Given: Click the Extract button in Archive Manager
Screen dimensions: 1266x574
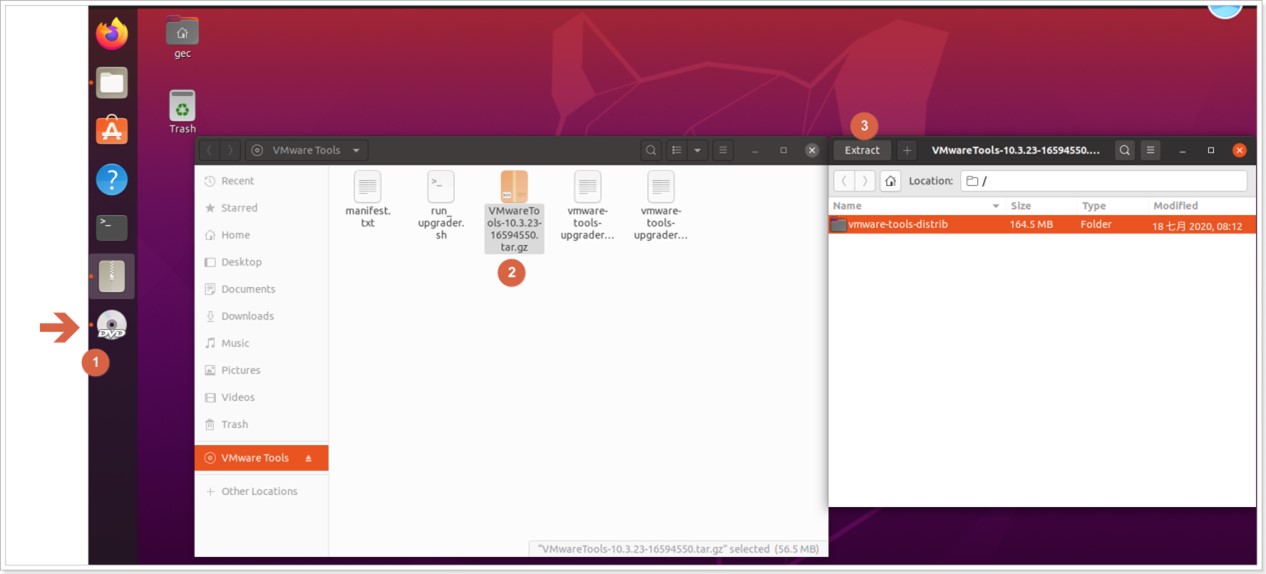Looking at the screenshot, I should coord(862,150).
